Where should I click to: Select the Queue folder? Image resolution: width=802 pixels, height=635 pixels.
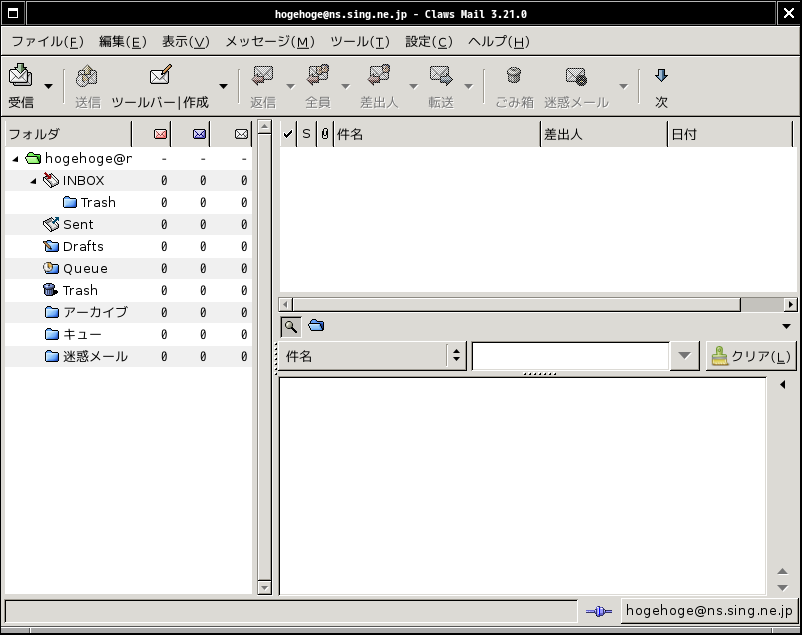click(x=128, y=269)
